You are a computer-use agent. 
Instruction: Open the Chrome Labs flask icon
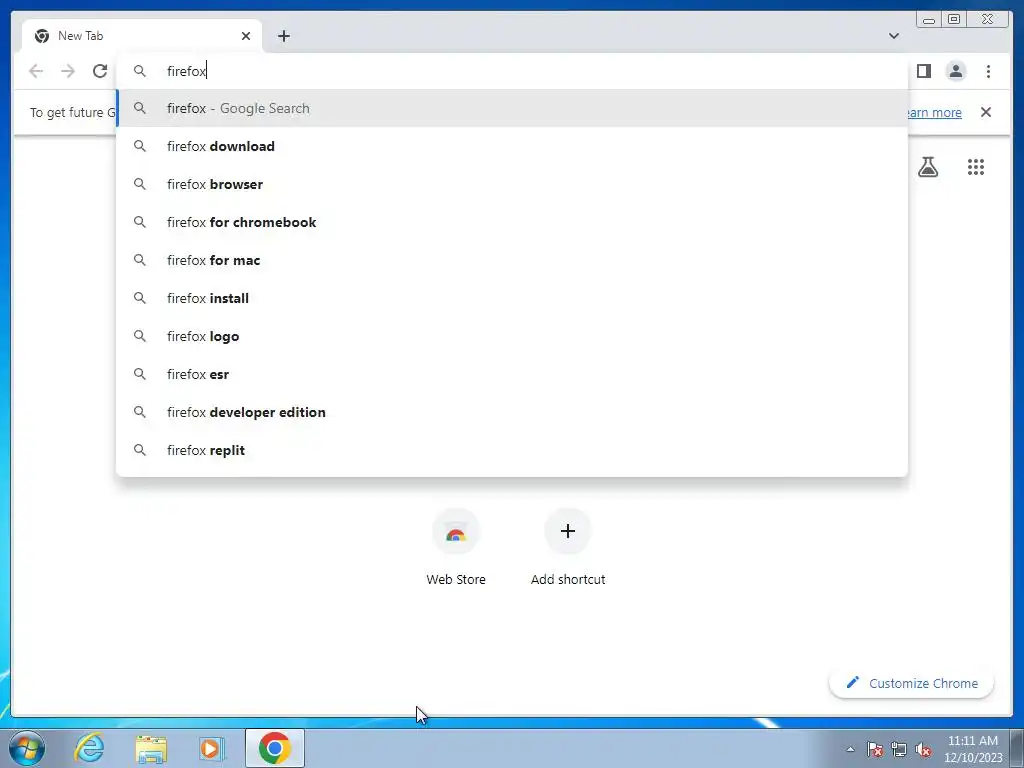tap(928, 167)
